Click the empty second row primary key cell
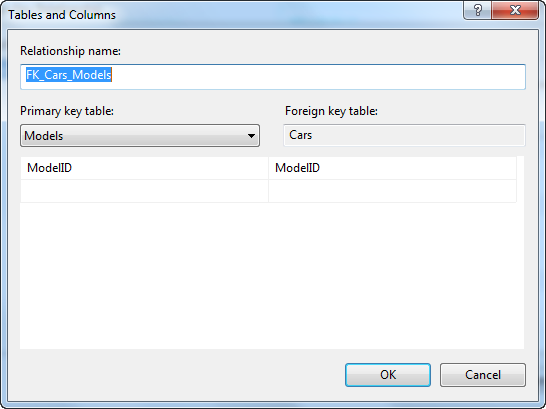The width and height of the screenshot is (546, 409). pos(144,191)
